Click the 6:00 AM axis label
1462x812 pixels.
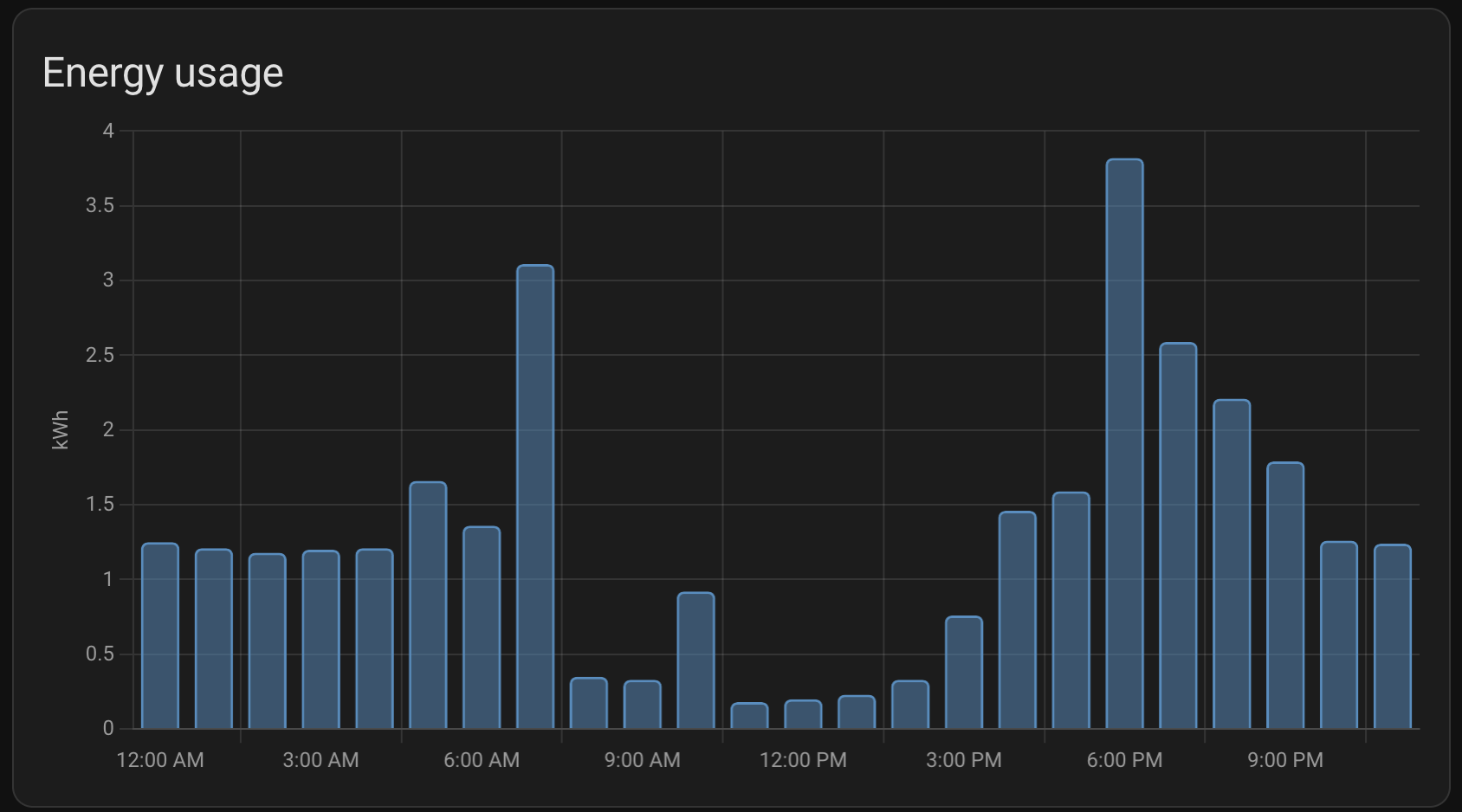click(482, 760)
